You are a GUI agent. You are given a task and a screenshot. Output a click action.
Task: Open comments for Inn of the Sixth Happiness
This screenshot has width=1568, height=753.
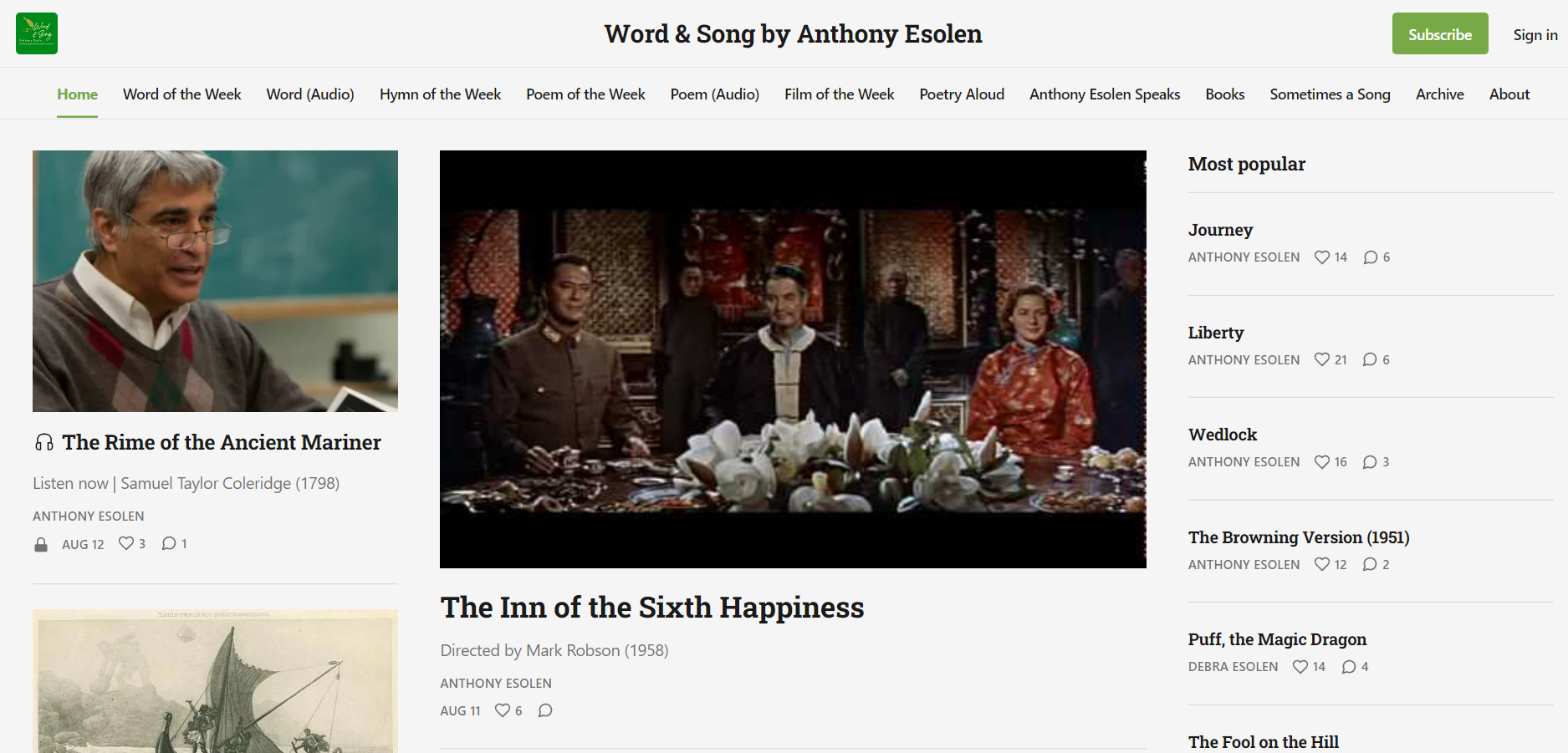(545, 710)
